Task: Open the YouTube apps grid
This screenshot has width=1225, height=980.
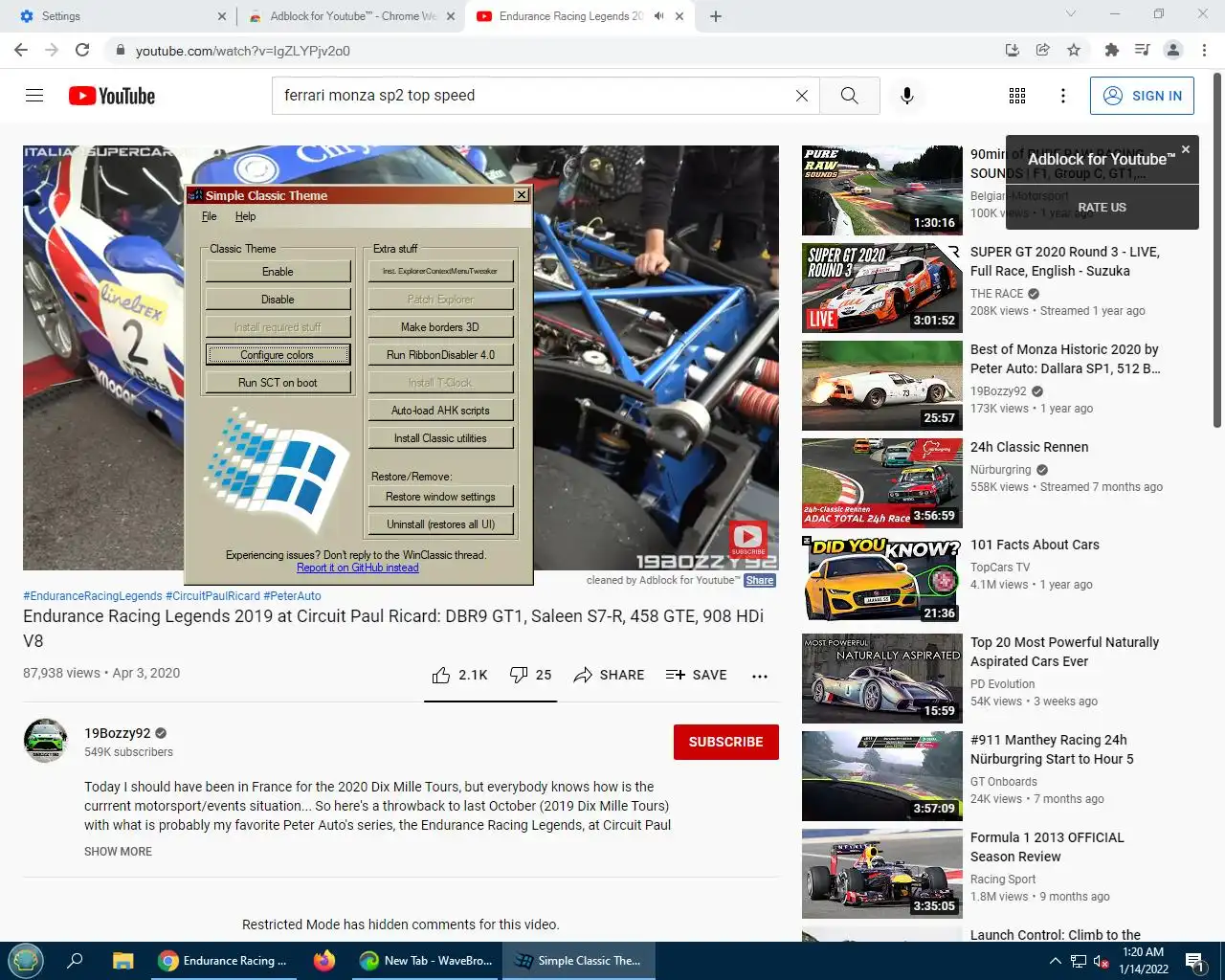Action: coord(1017,96)
